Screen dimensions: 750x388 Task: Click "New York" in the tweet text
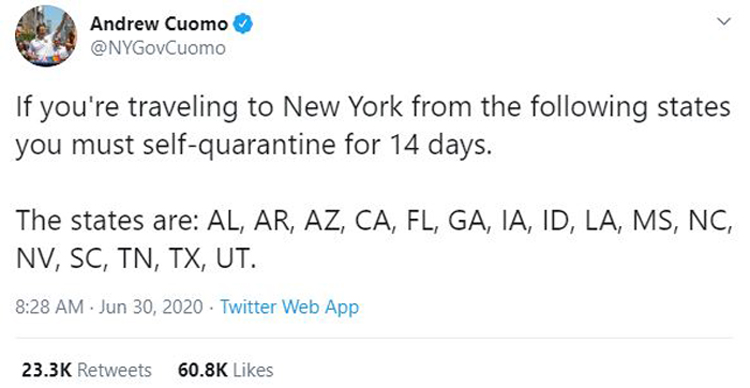coord(343,107)
